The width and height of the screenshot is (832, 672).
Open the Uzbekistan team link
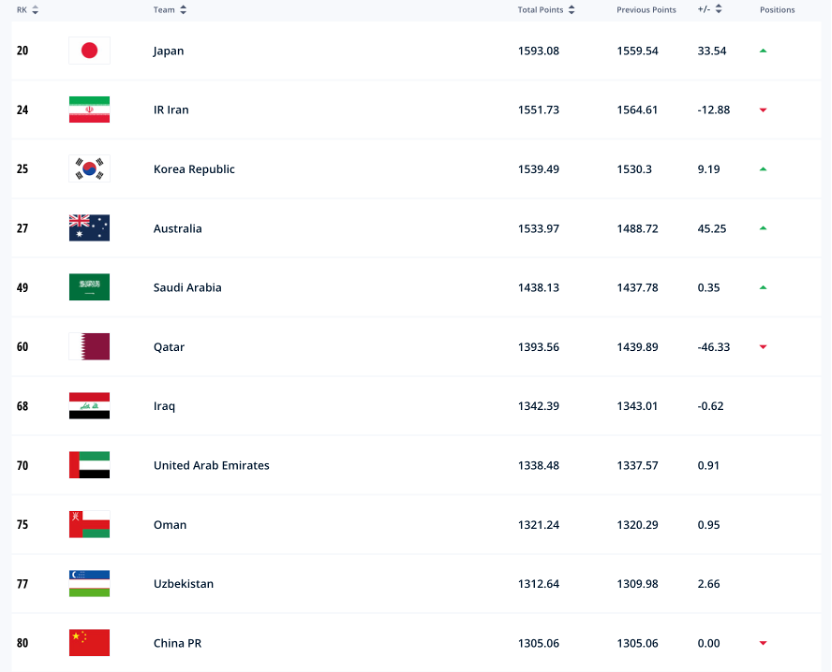click(x=183, y=584)
